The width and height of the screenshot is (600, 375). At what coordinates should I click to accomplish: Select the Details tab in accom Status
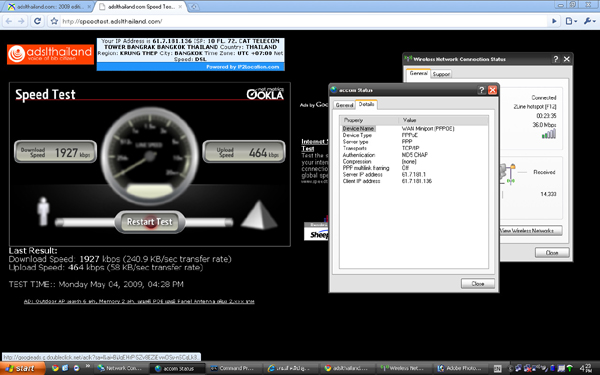coord(366,104)
